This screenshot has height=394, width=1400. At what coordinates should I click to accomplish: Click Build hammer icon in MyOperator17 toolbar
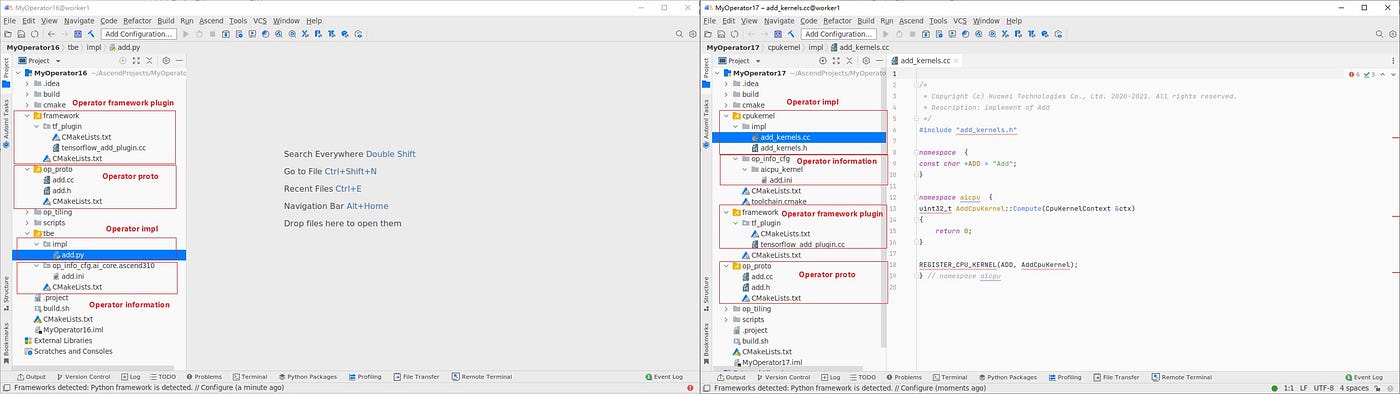pos(791,34)
